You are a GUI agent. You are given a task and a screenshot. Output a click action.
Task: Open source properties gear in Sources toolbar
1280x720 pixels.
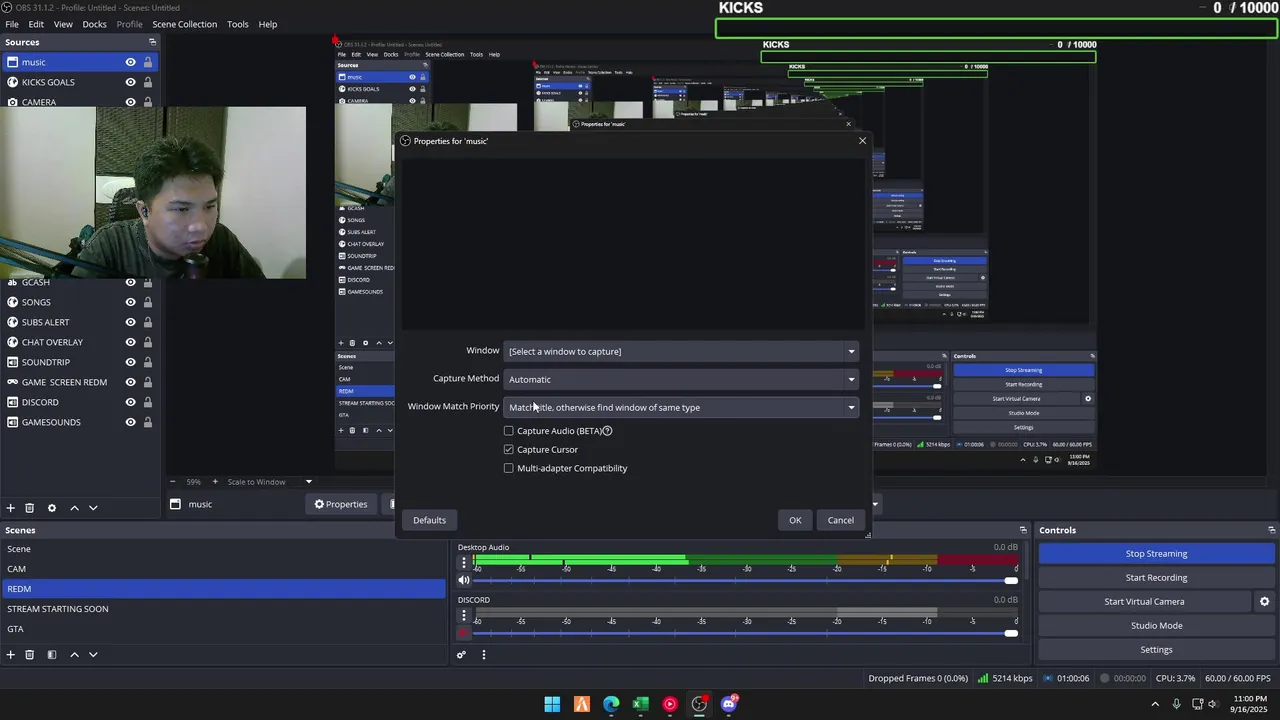(x=52, y=508)
